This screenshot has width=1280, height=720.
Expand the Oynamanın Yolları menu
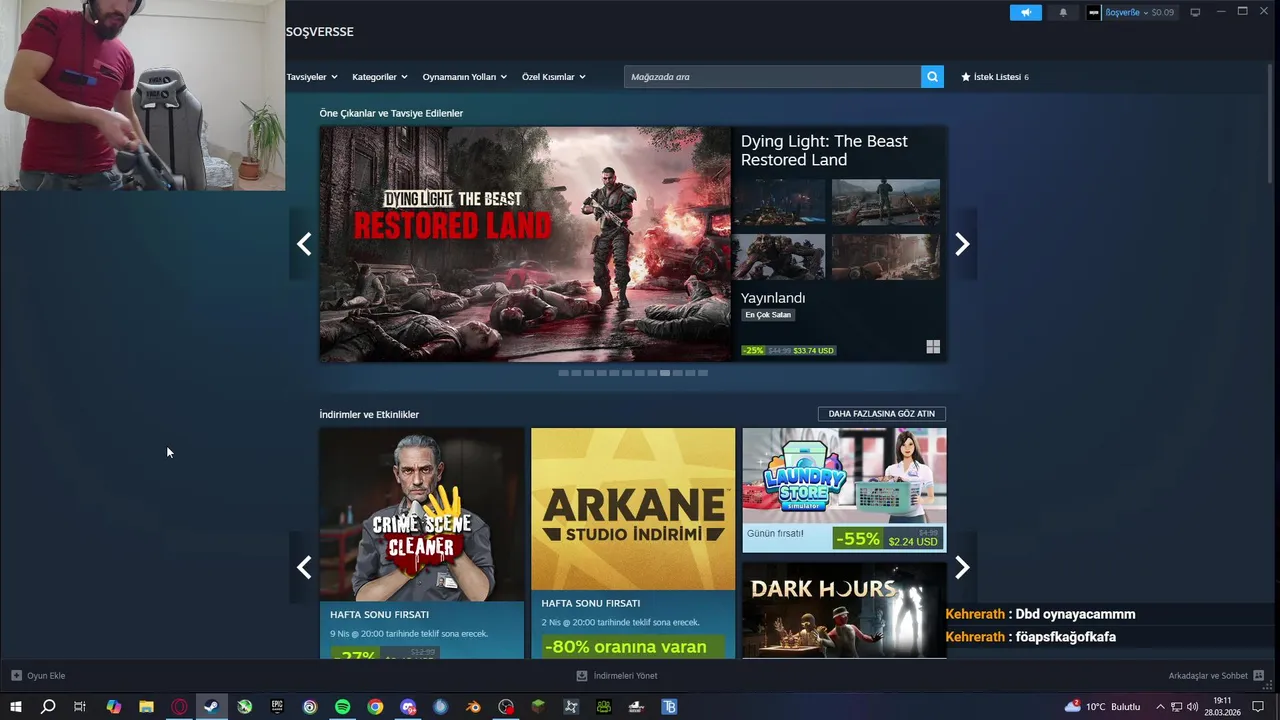pos(464,77)
